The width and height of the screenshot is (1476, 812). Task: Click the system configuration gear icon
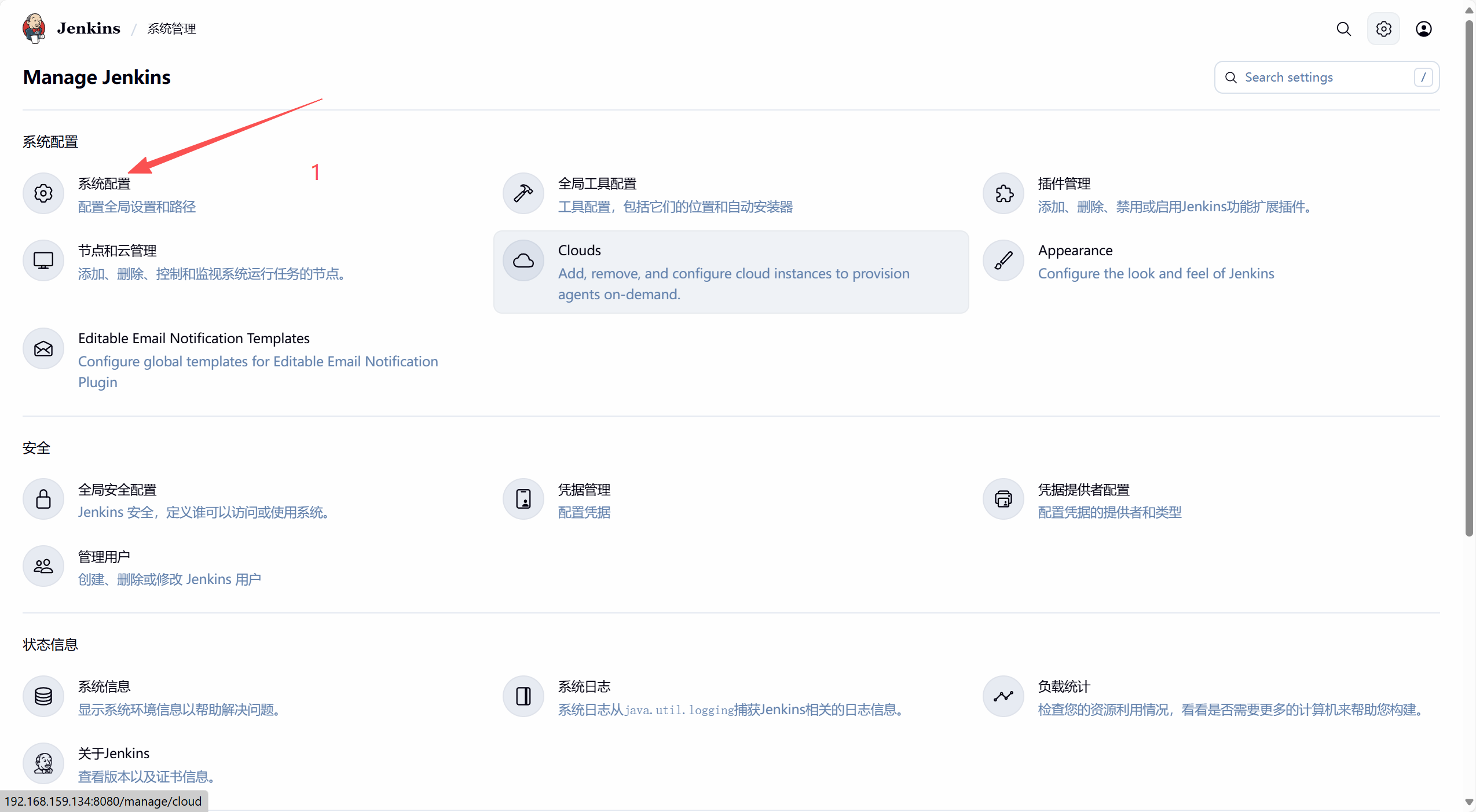coord(43,193)
